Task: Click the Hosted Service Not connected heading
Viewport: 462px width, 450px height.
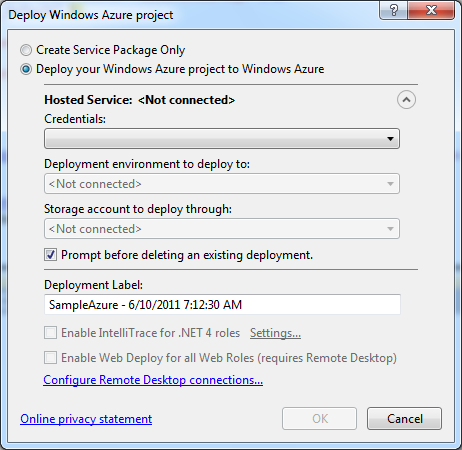Action: click(x=140, y=100)
